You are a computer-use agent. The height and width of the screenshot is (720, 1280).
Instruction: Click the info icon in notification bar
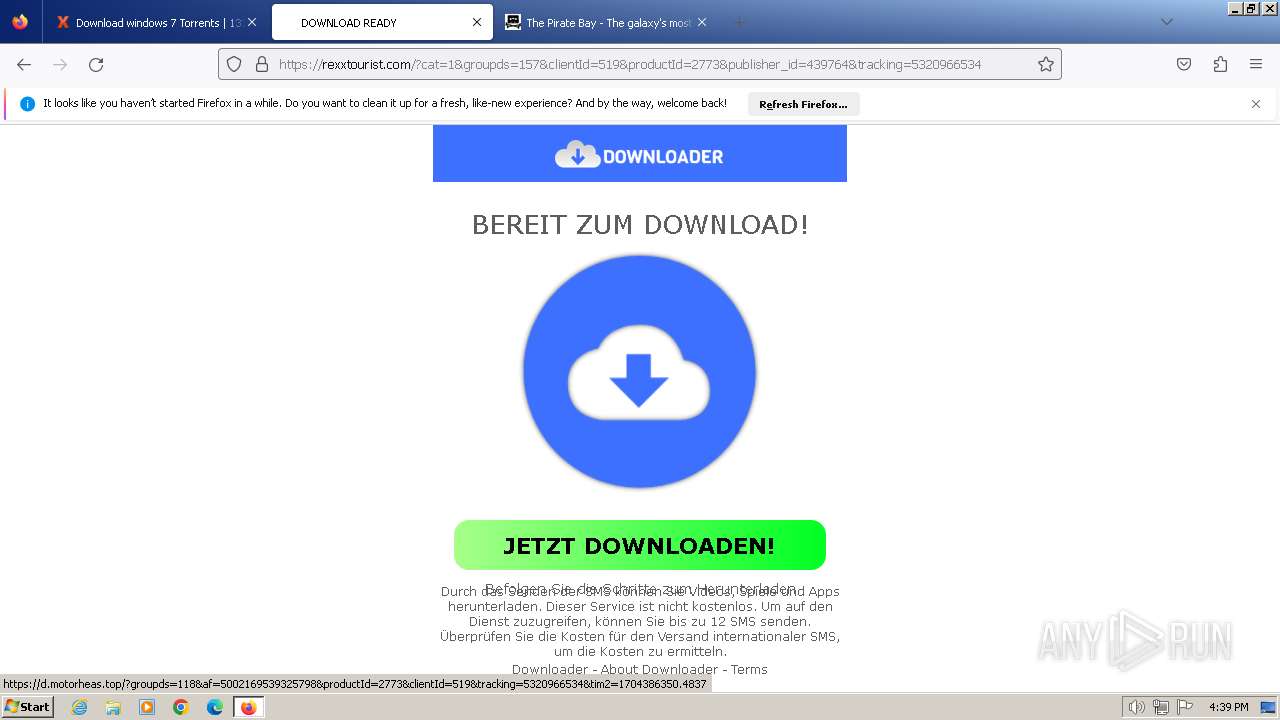coord(27,104)
